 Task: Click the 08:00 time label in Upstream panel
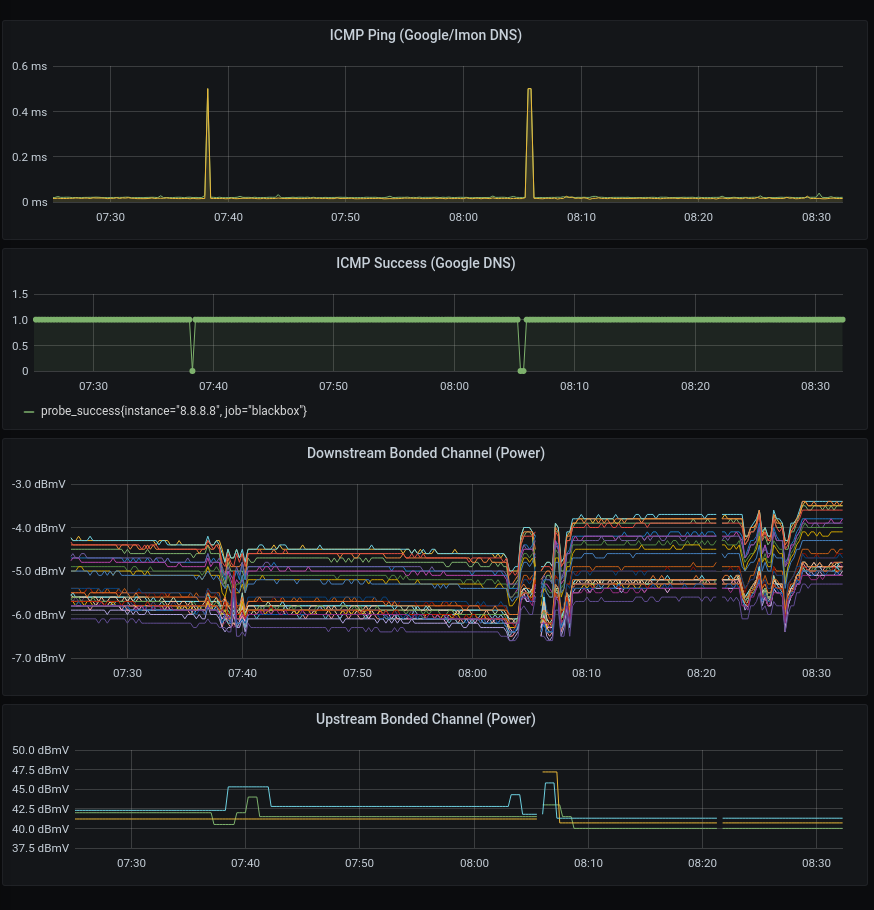click(x=474, y=864)
